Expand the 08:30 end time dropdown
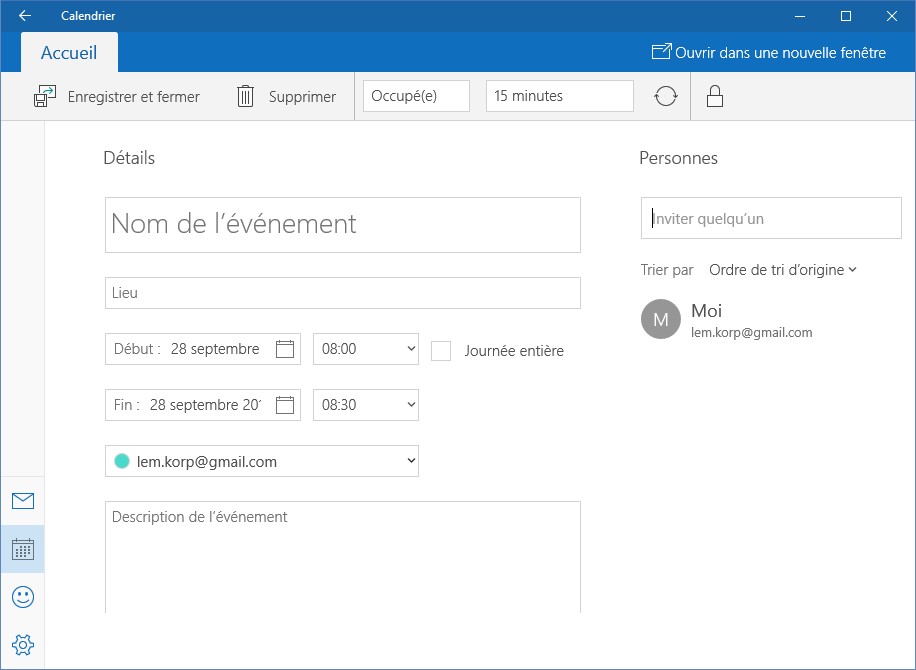This screenshot has width=916, height=670. coord(365,405)
